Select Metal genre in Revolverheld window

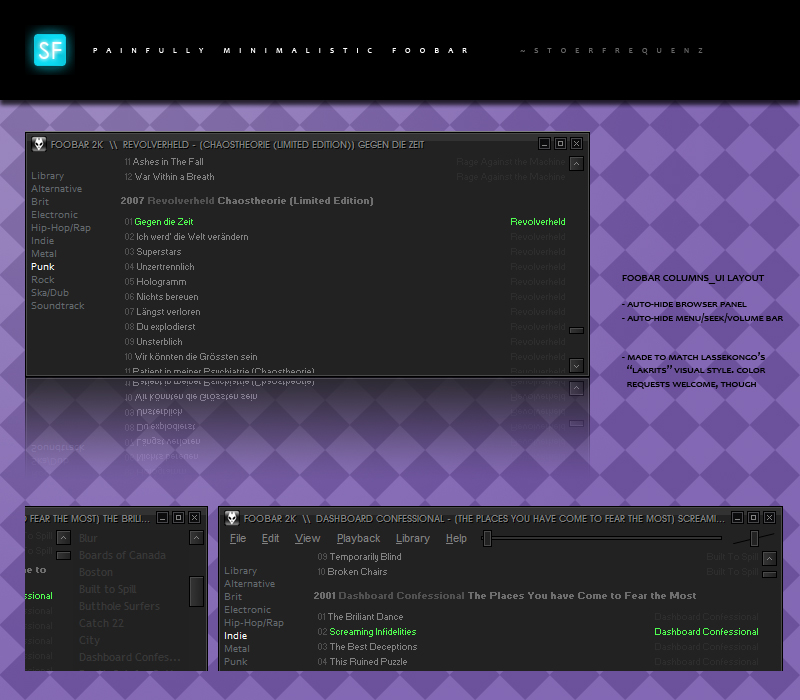[44, 254]
